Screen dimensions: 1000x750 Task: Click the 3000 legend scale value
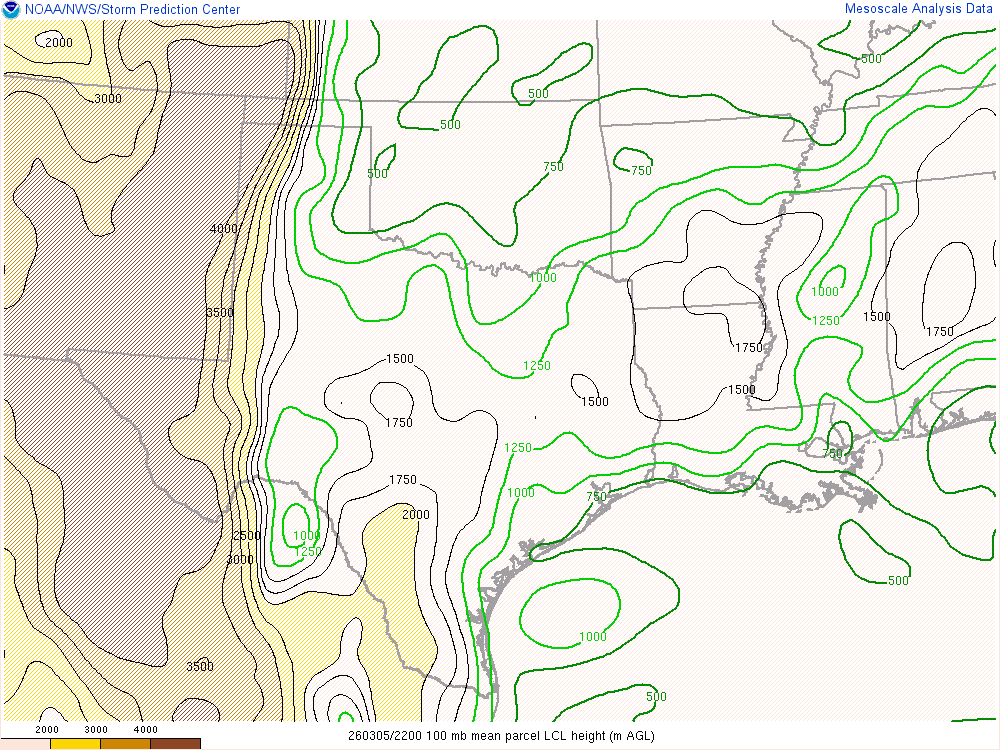point(96,730)
